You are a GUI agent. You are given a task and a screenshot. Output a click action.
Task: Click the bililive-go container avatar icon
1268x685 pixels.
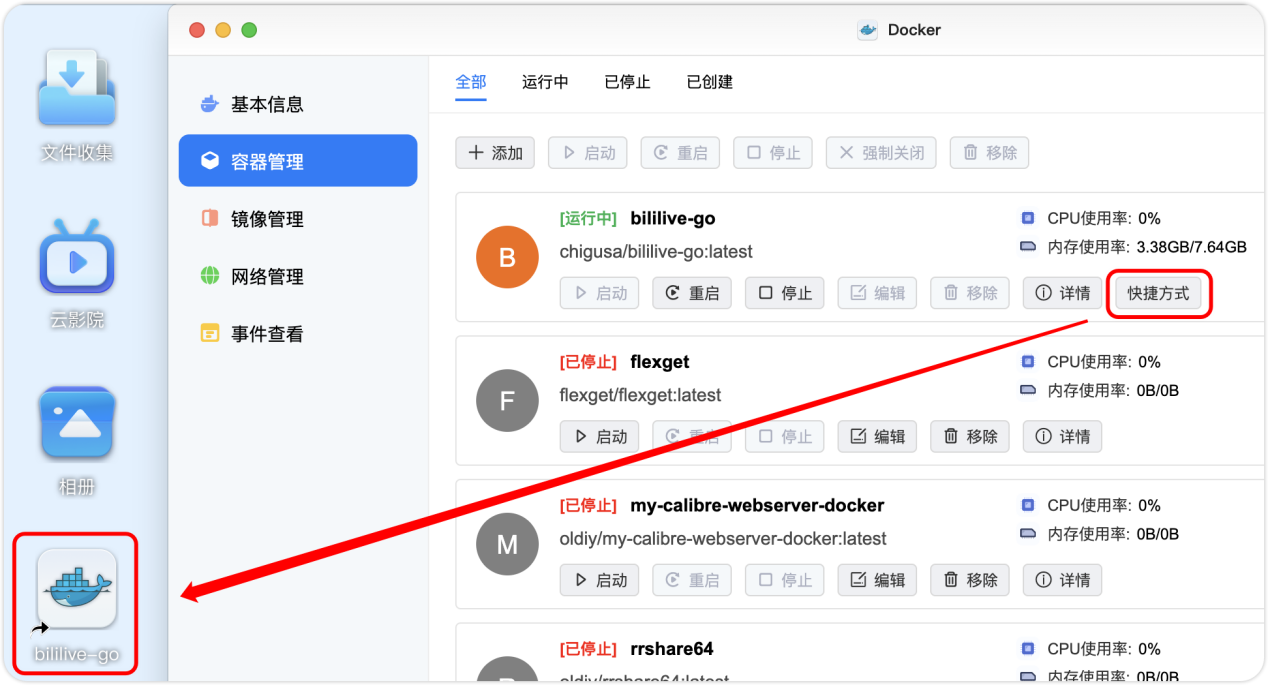click(507, 257)
